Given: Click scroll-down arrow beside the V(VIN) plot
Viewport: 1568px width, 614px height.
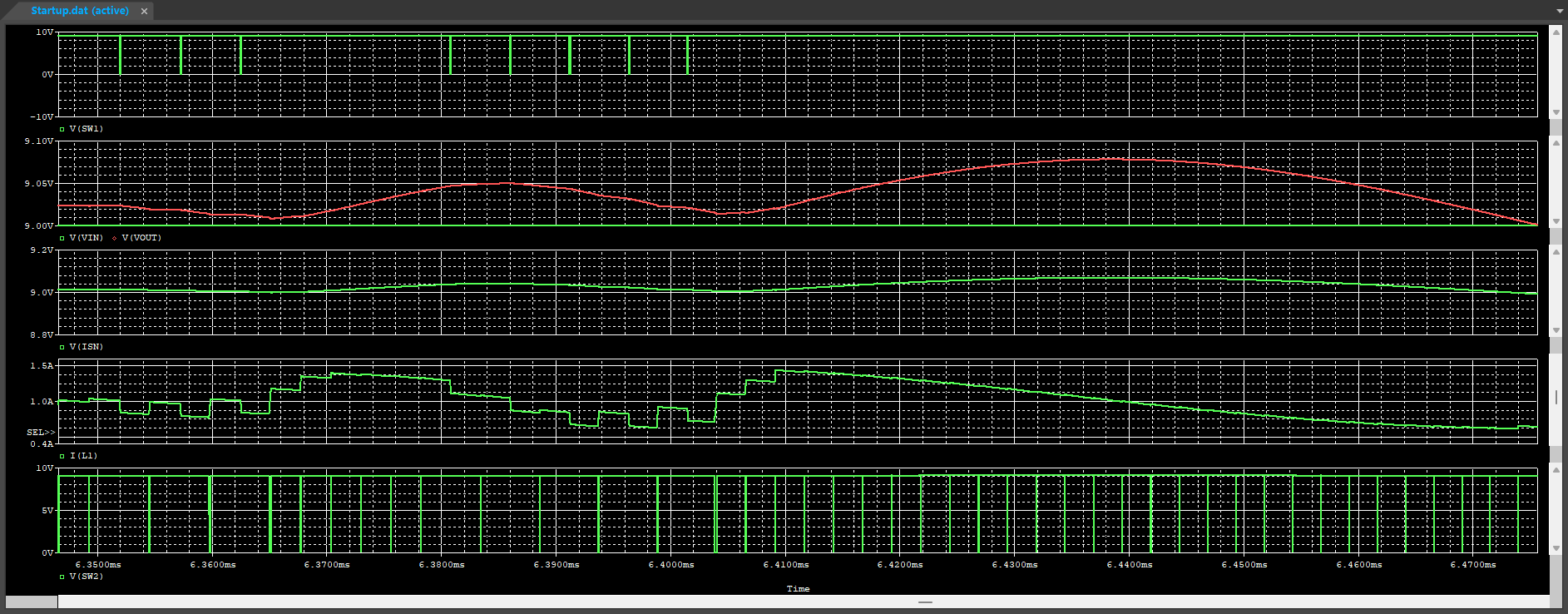Looking at the screenshot, I should pos(1556,221).
